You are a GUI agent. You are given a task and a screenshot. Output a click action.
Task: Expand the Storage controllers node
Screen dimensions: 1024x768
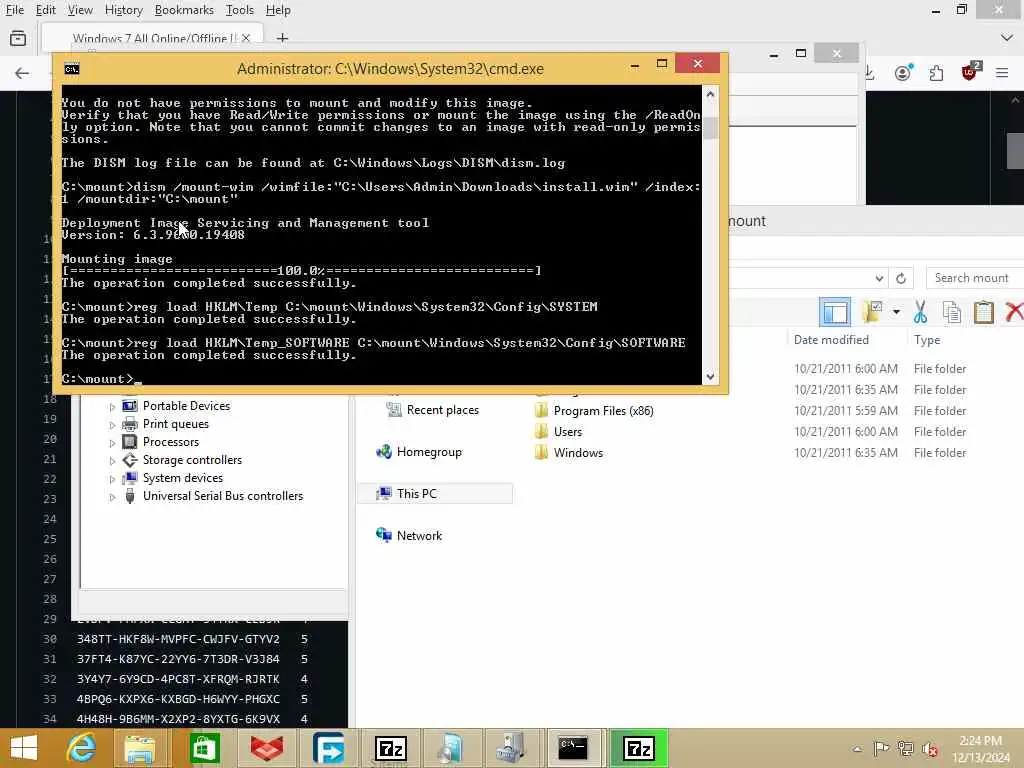112,461
